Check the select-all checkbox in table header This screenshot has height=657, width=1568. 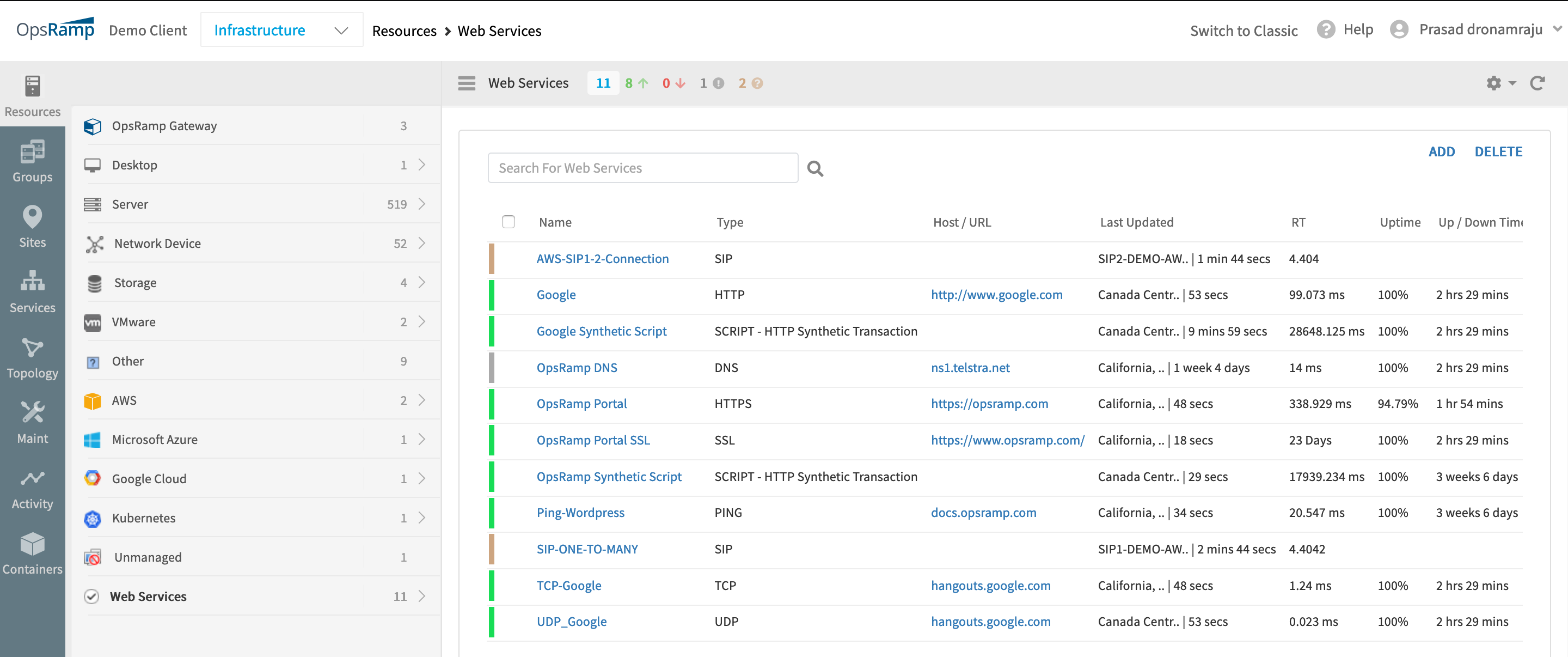click(509, 222)
